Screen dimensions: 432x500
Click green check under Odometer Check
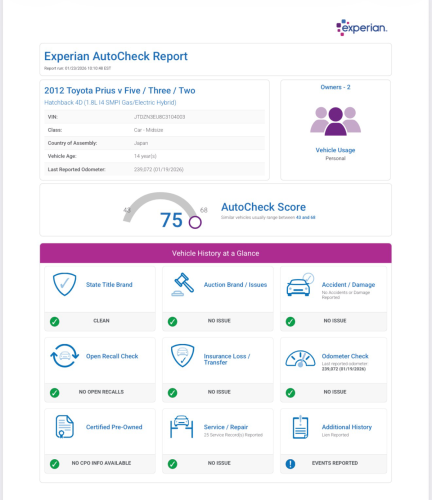[290, 393]
